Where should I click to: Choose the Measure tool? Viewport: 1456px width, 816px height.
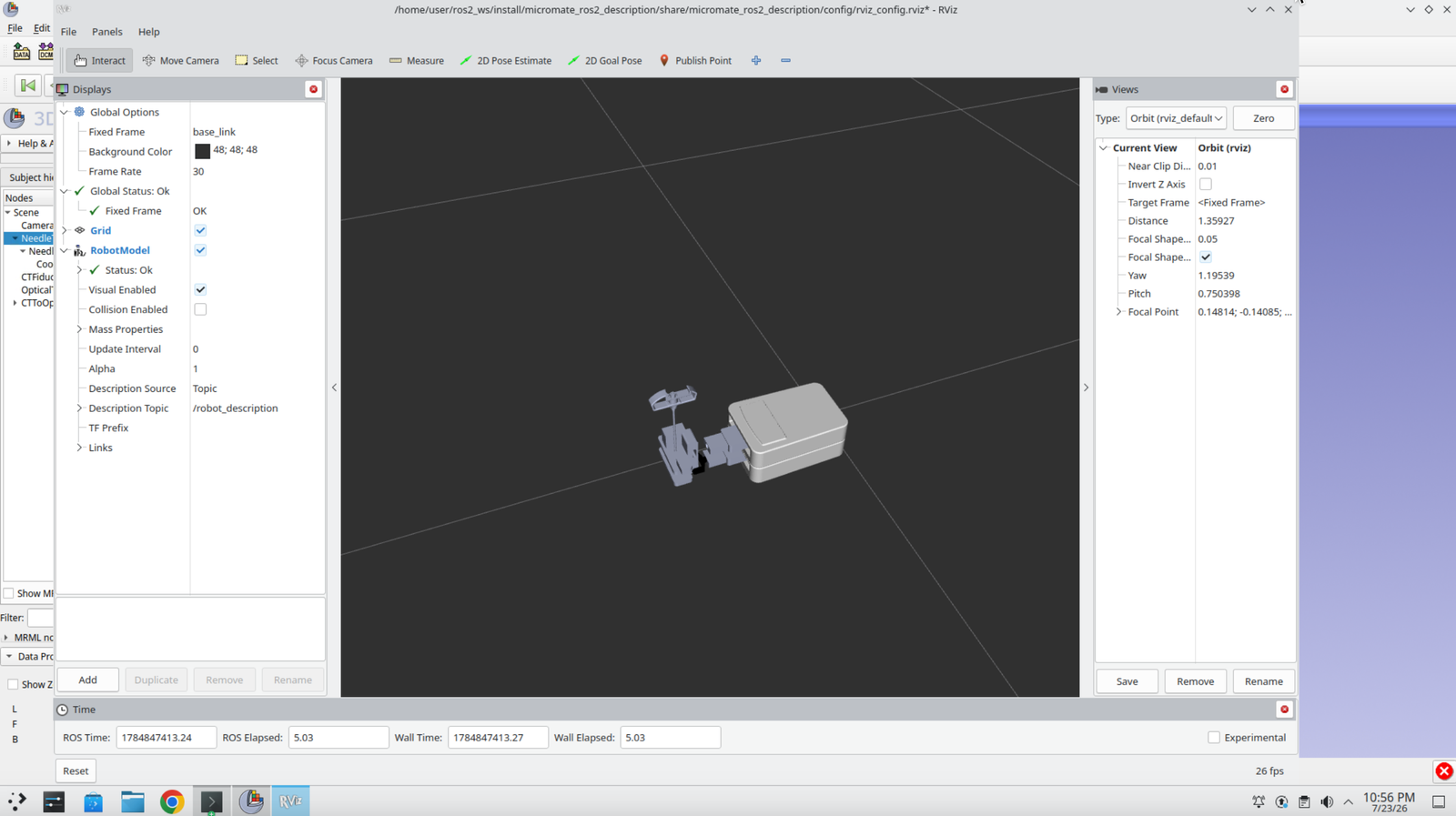click(416, 60)
